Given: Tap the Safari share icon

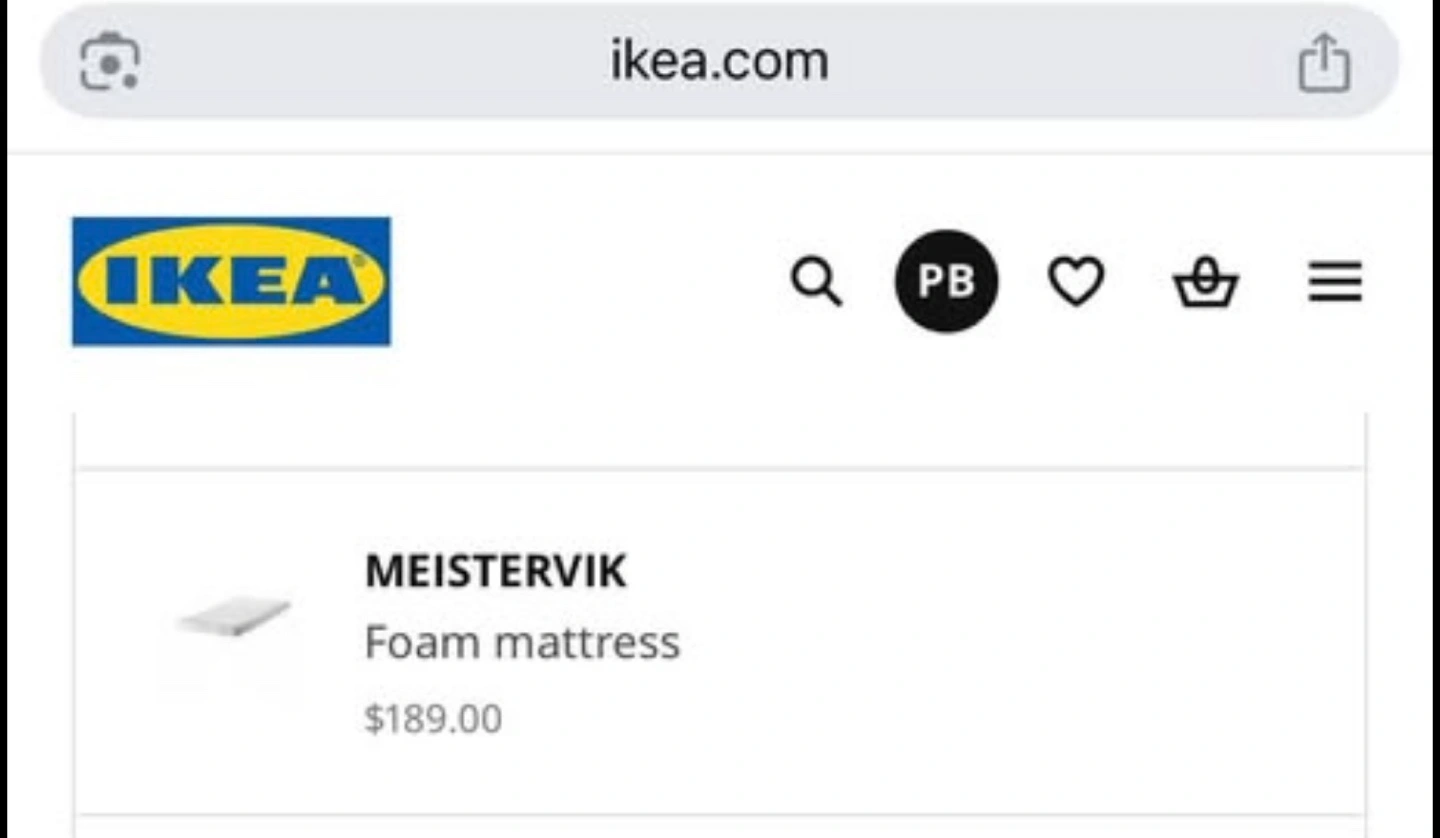Looking at the screenshot, I should pos(1324,62).
